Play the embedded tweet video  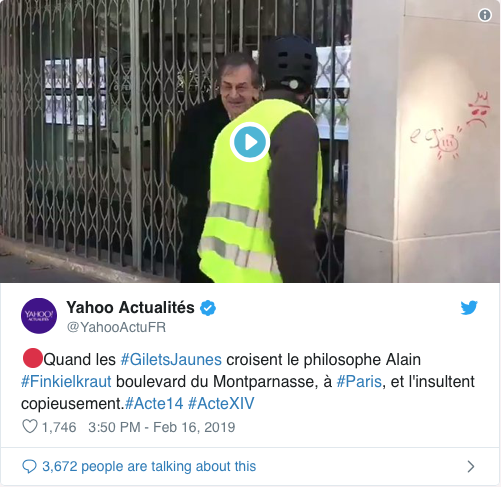pyautogui.click(x=250, y=142)
